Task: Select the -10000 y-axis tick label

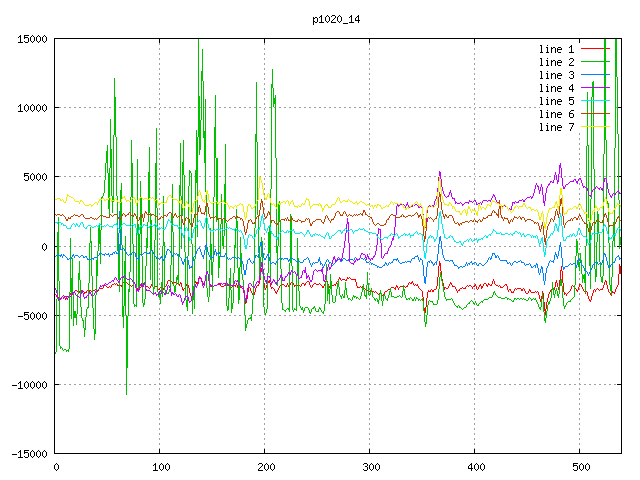Action: pos(29,385)
